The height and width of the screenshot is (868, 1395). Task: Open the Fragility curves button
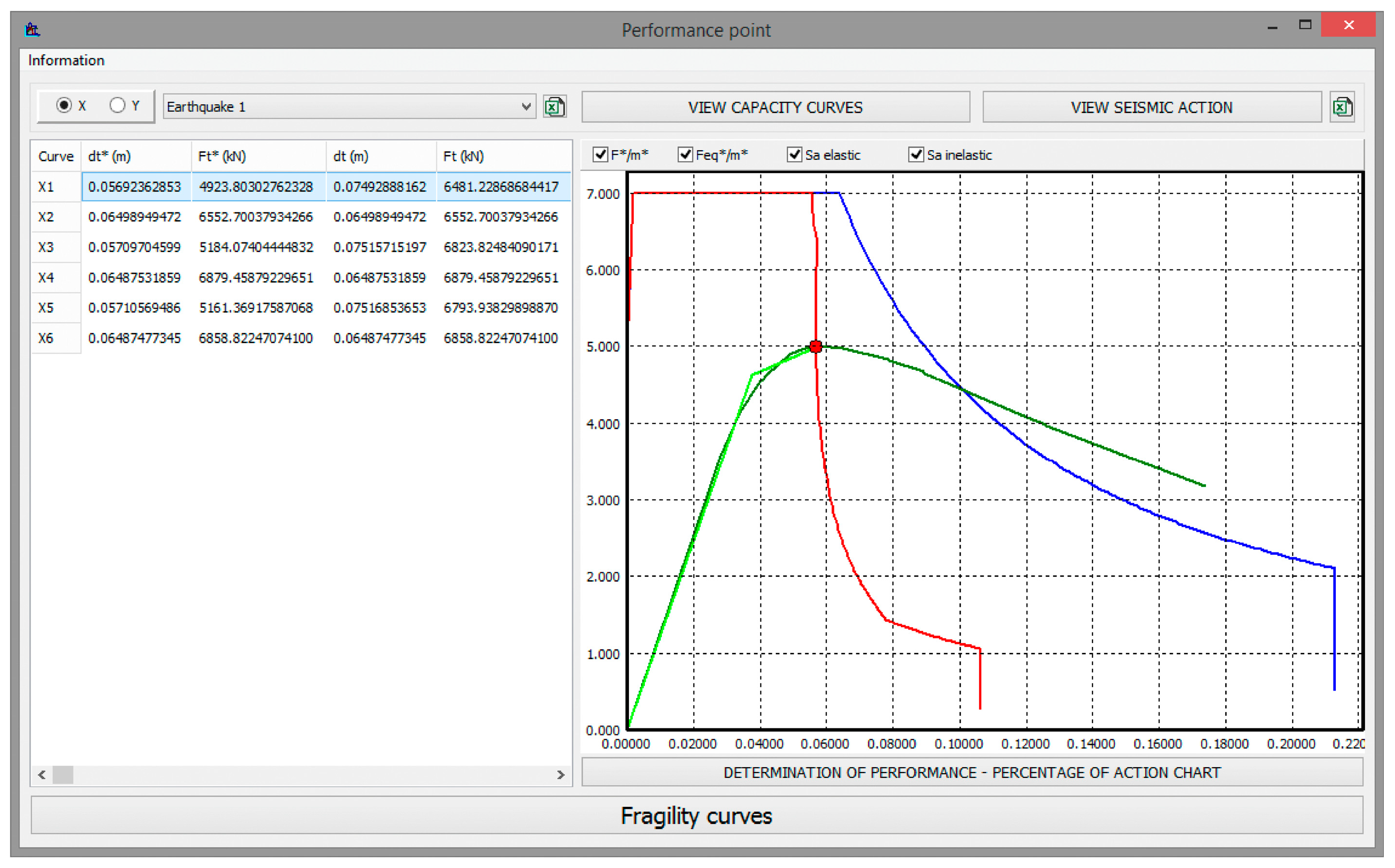point(696,815)
